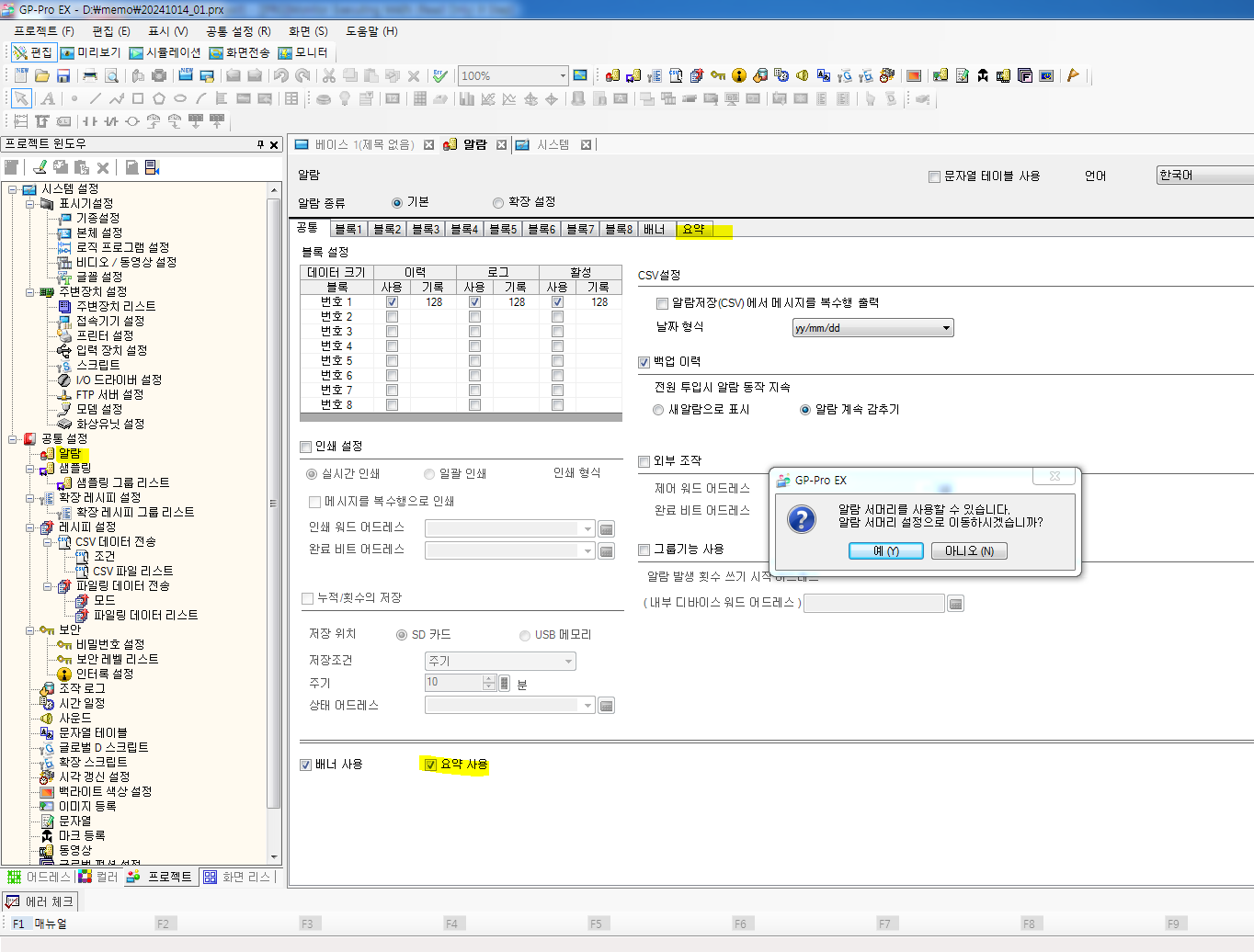Open the 프로젝트 (F) menu
This screenshot has height=952, width=1254.
click(x=43, y=31)
